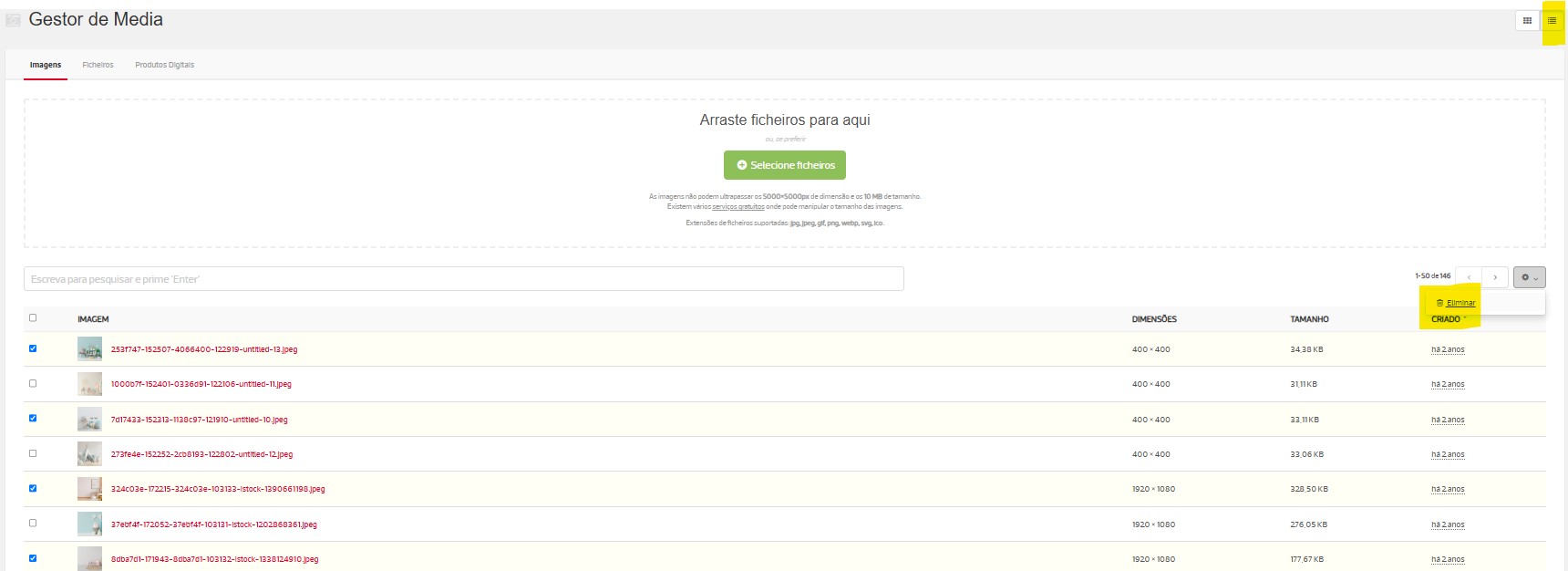The height and width of the screenshot is (571, 1568).
Task: Open file link 37ebf4f-172052 istock-1202868361.jpeg
Action: [x=214, y=524]
